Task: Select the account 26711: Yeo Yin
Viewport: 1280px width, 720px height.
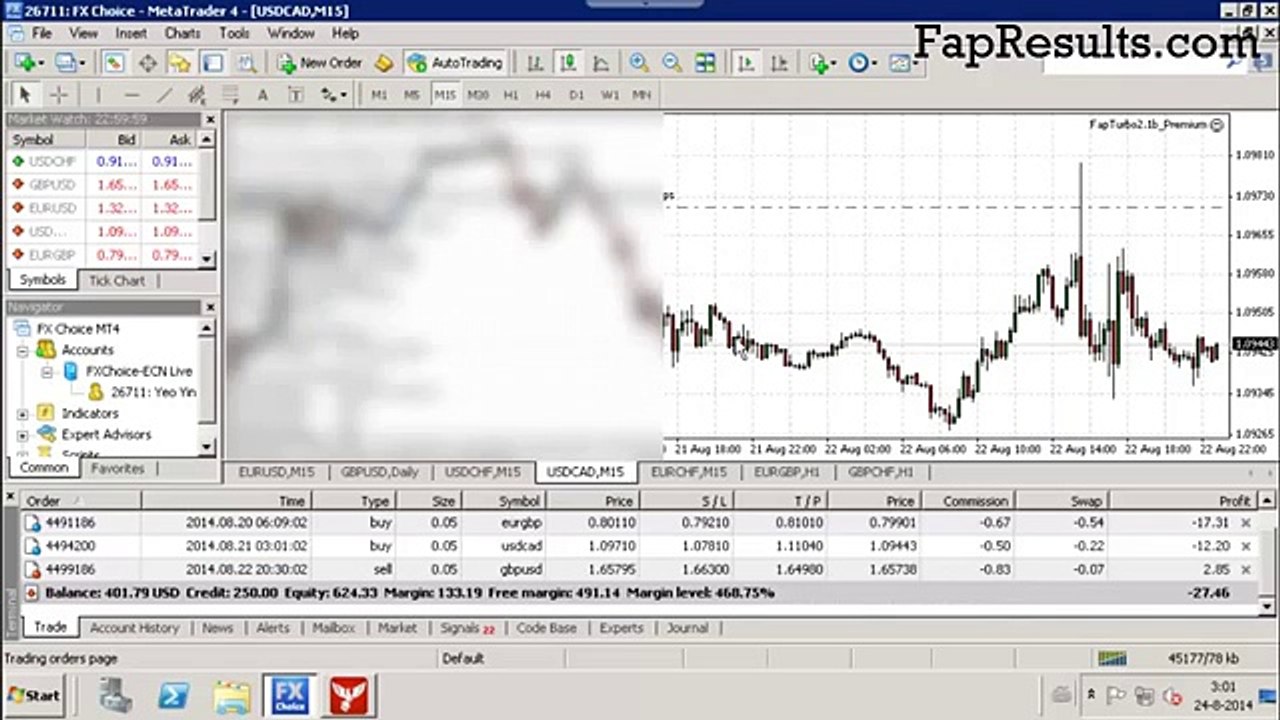Action: [x=153, y=392]
